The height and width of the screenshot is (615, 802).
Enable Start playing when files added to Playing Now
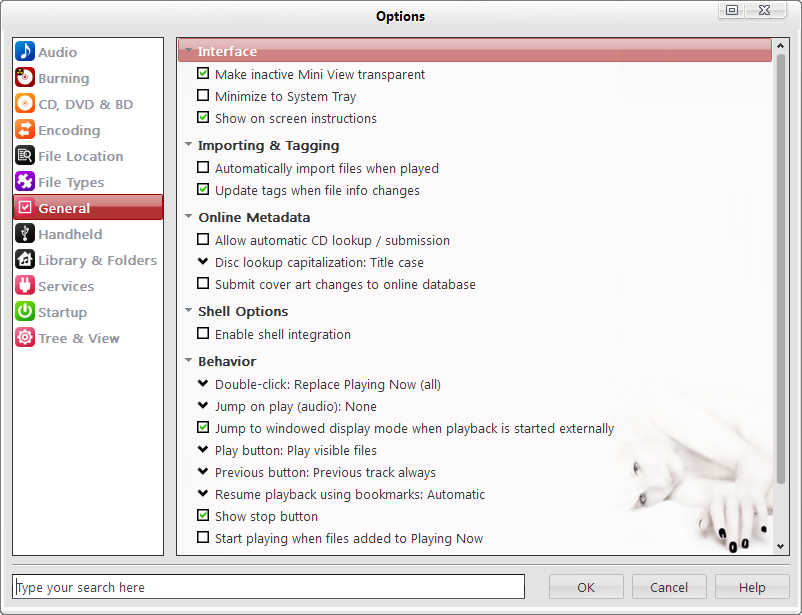(203, 538)
